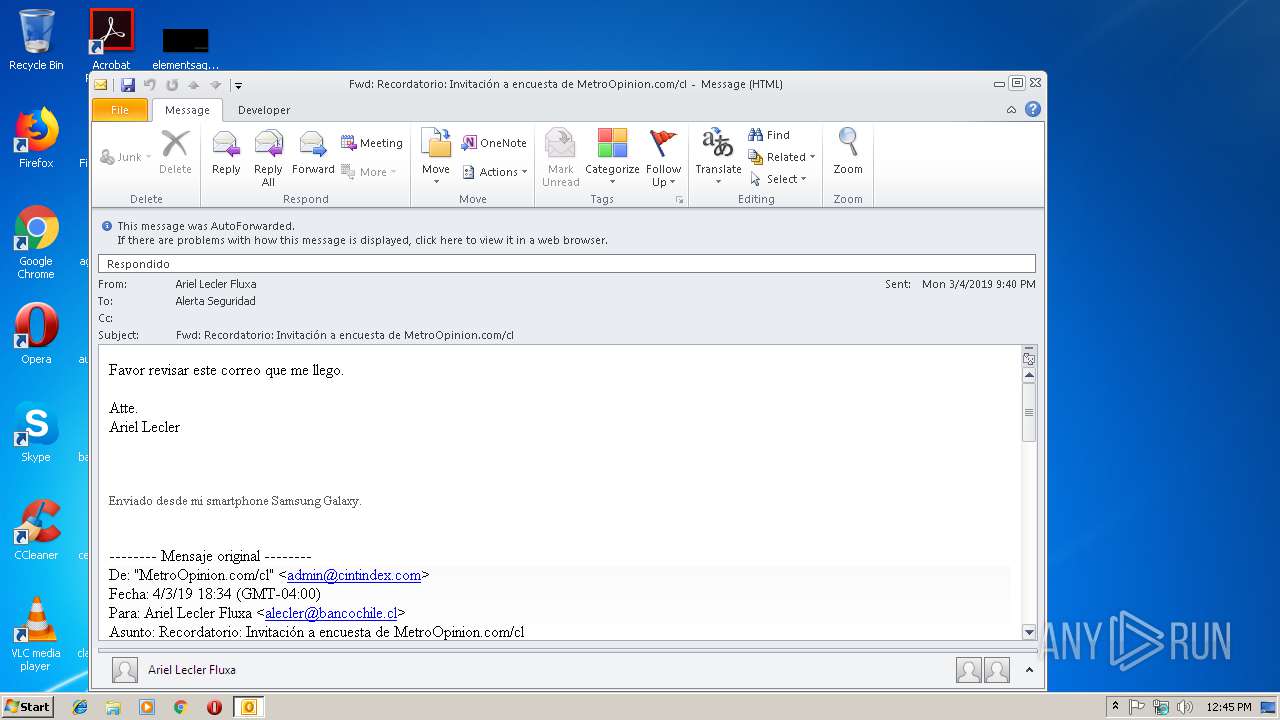Launch the CCleaner desktop shortcut
The height and width of the screenshot is (720, 1280).
pyautogui.click(x=36, y=530)
